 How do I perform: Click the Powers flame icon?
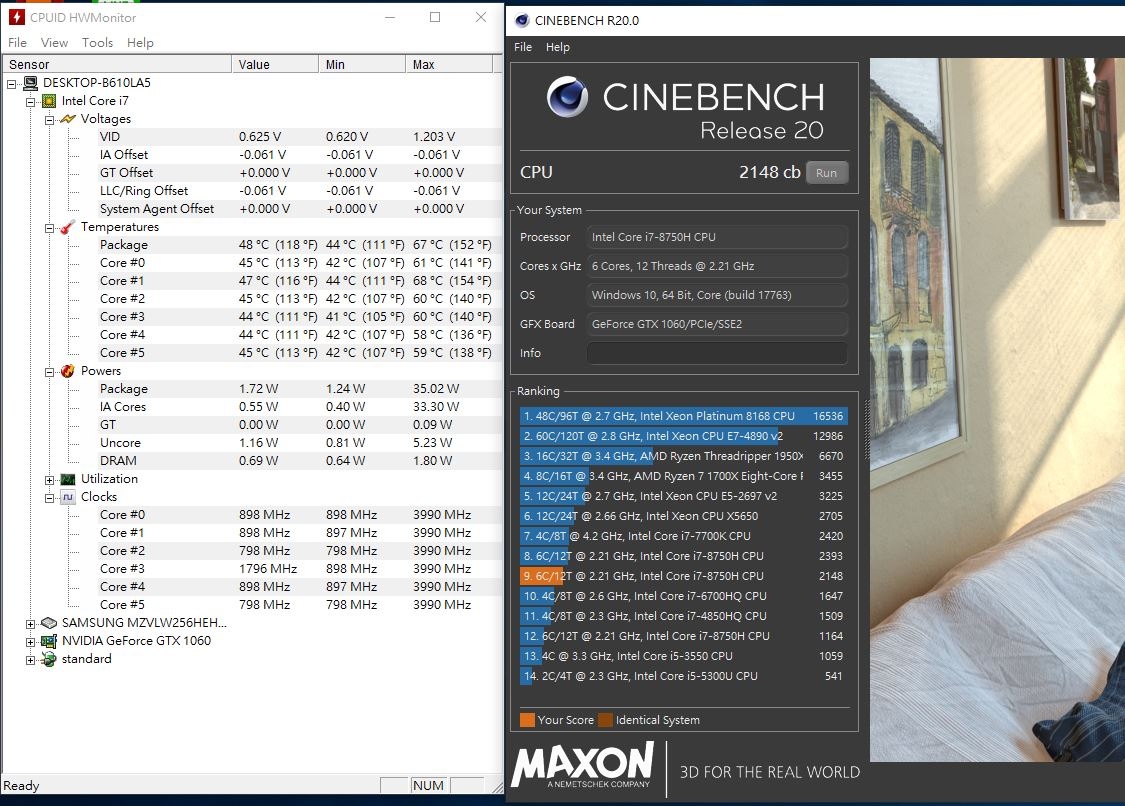coord(67,371)
